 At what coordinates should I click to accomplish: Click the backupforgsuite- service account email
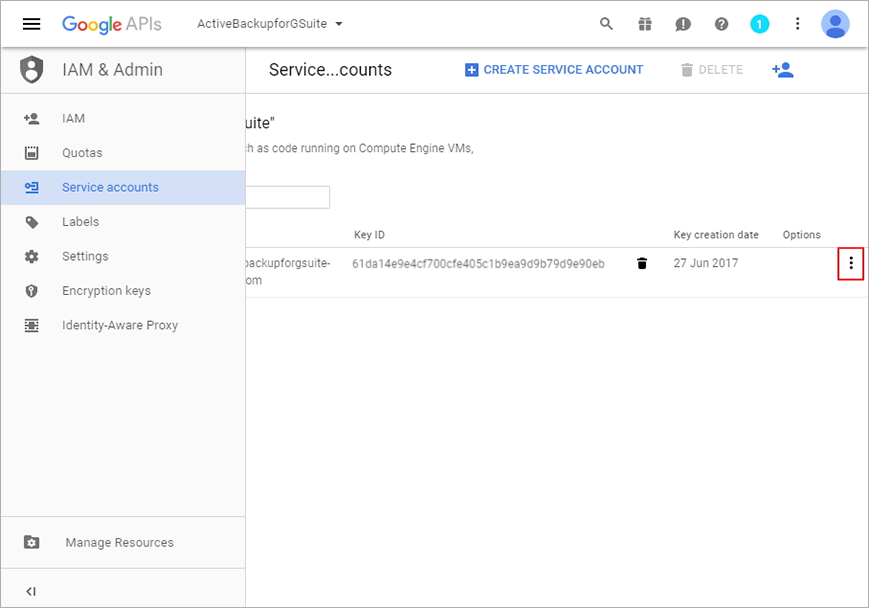(x=288, y=272)
